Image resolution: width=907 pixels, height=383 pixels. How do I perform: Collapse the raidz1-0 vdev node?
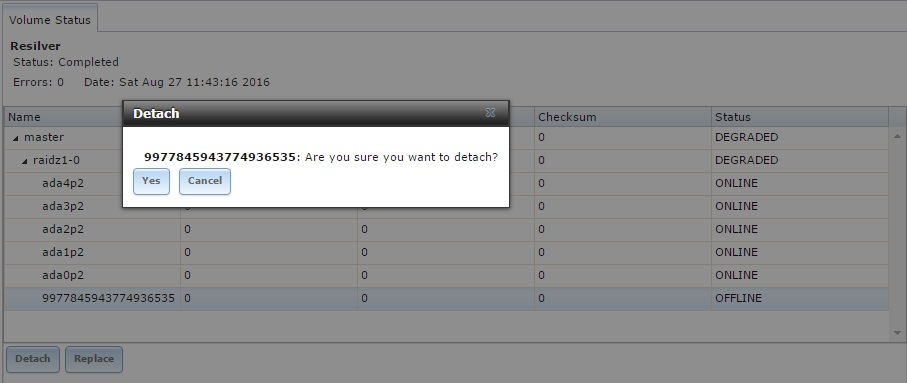click(x=25, y=161)
